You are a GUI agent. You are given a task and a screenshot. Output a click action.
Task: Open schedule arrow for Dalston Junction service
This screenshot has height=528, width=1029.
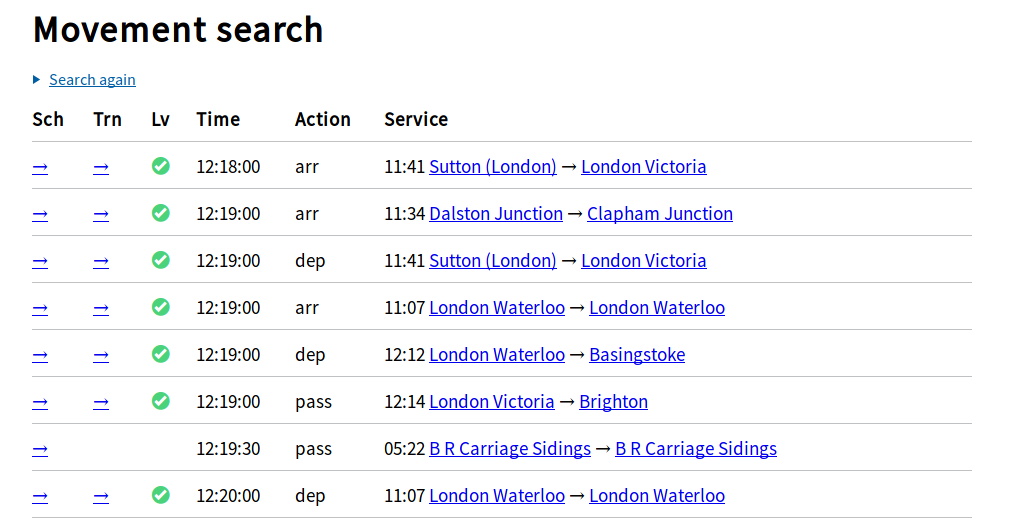(40, 214)
